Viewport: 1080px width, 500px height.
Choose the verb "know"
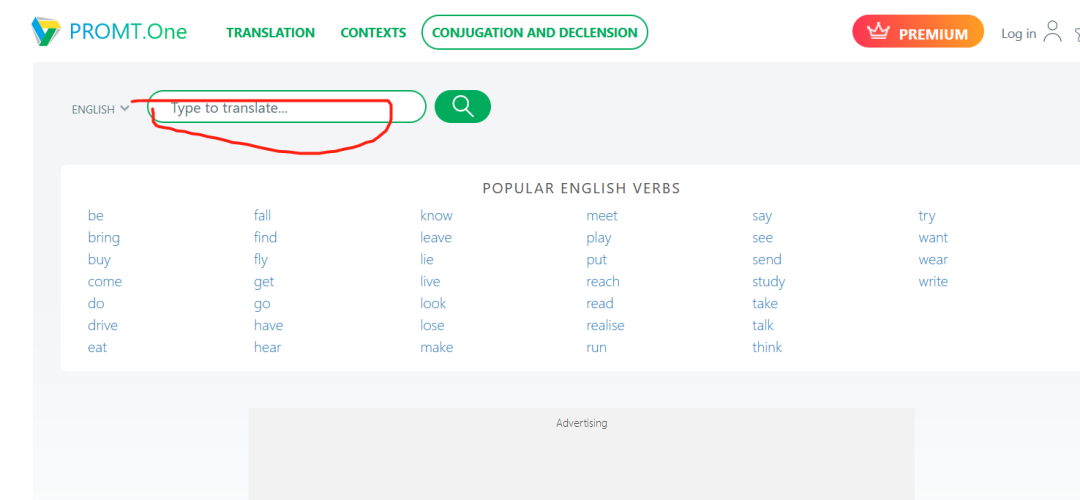point(436,216)
